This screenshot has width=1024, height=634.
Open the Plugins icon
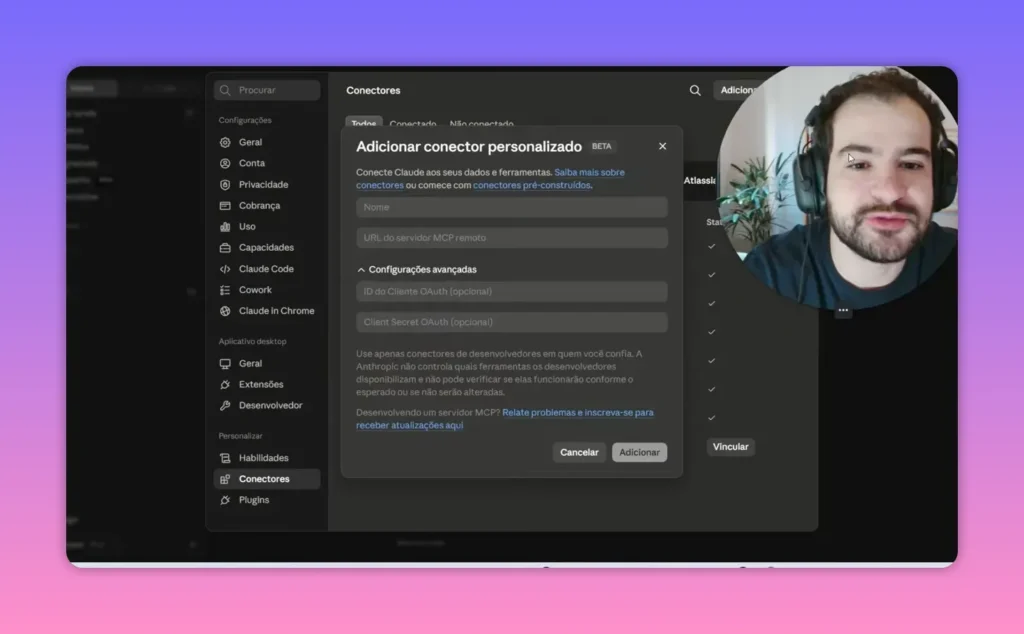click(225, 500)
